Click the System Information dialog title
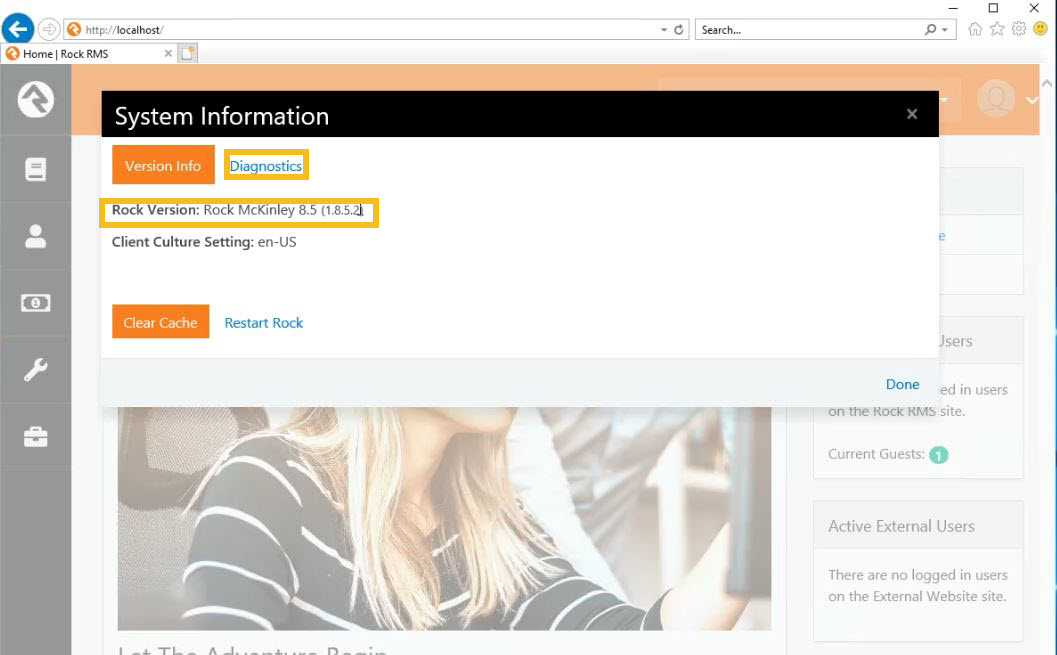1057x655 pixels. click(x=222, y=116)
